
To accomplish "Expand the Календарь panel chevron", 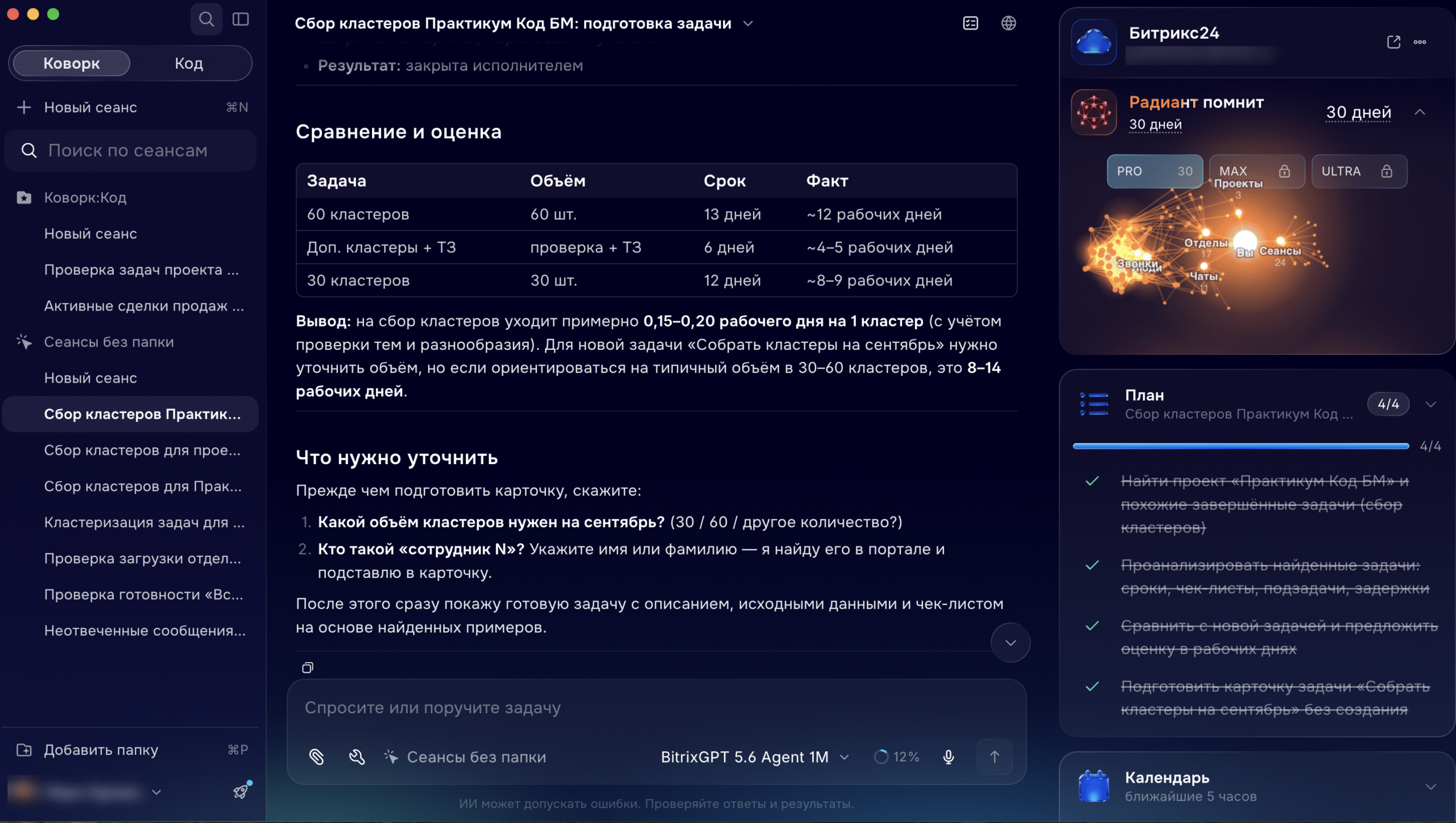I will pos(1431,787).
